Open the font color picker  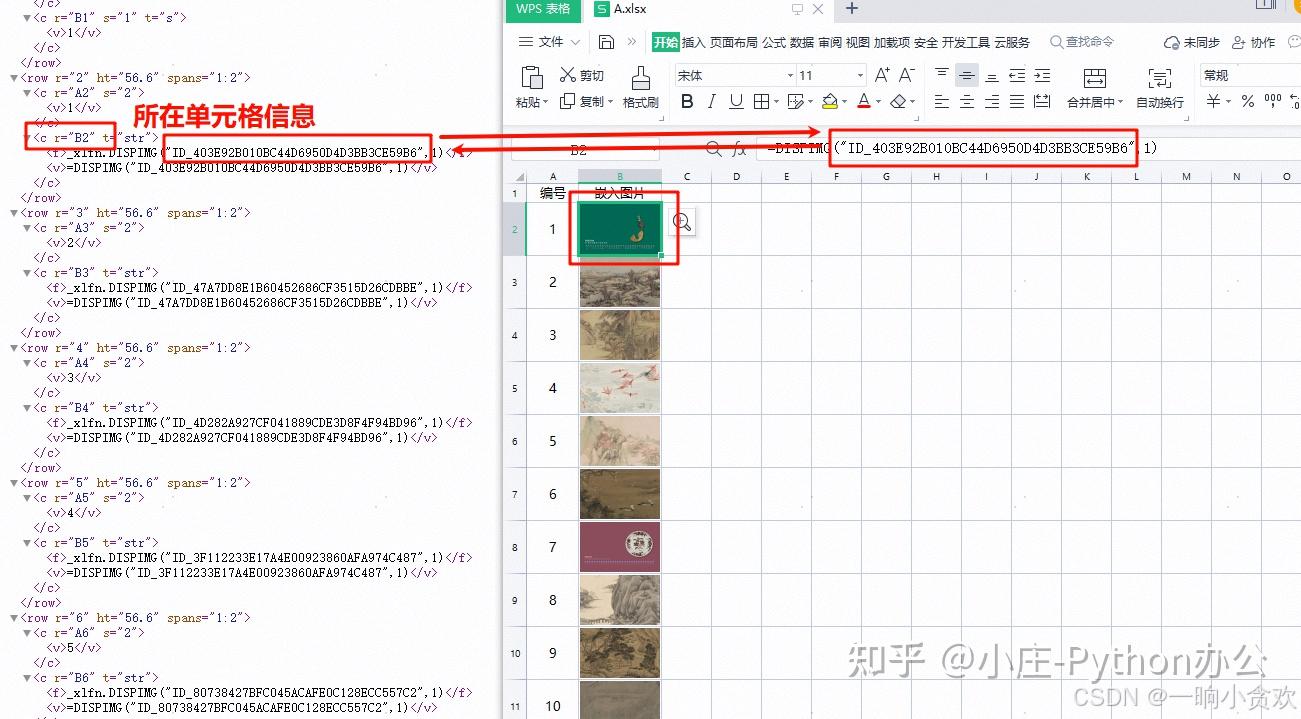865,102
